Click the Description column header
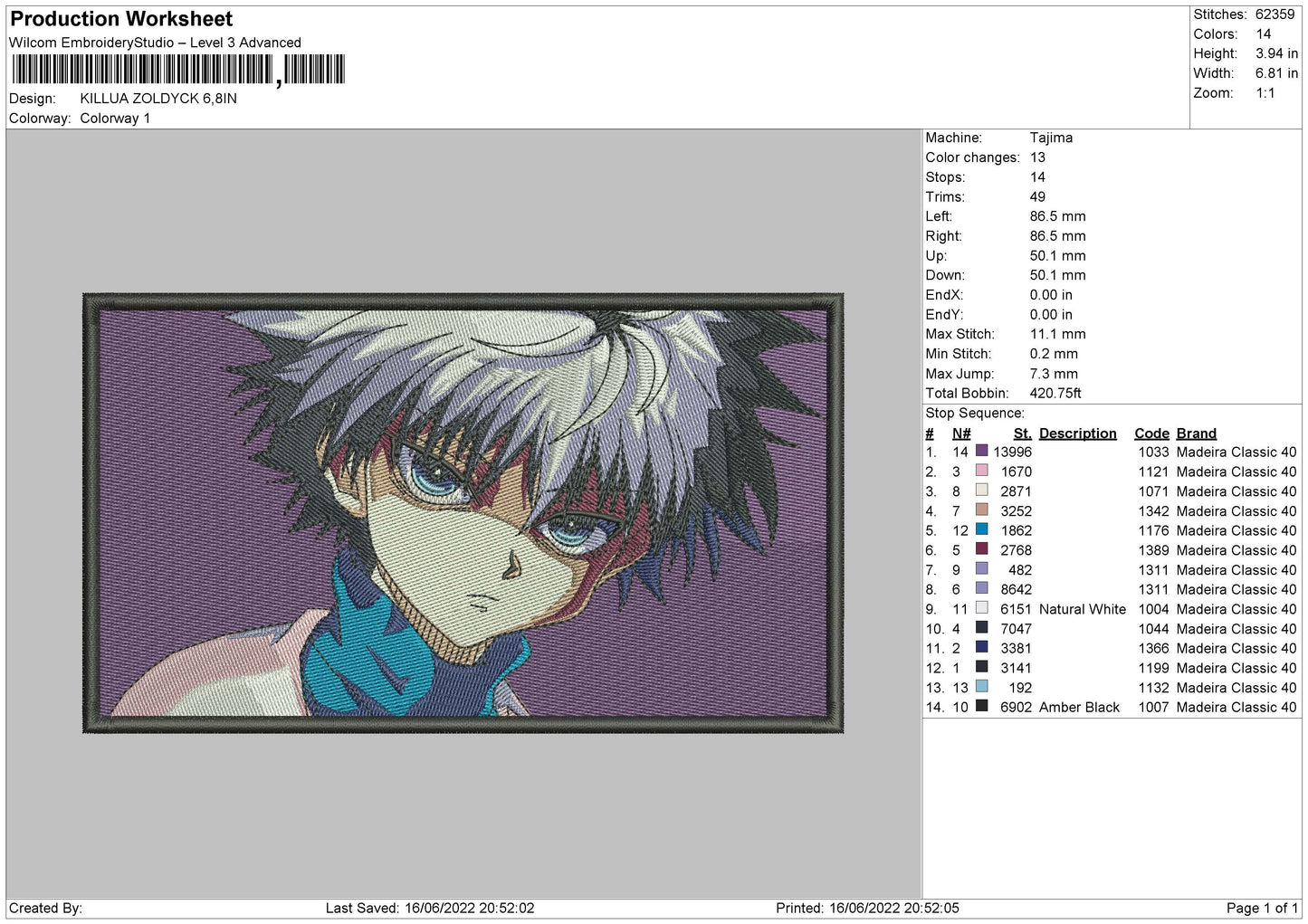1308x924 pixels. point(1077,433)
